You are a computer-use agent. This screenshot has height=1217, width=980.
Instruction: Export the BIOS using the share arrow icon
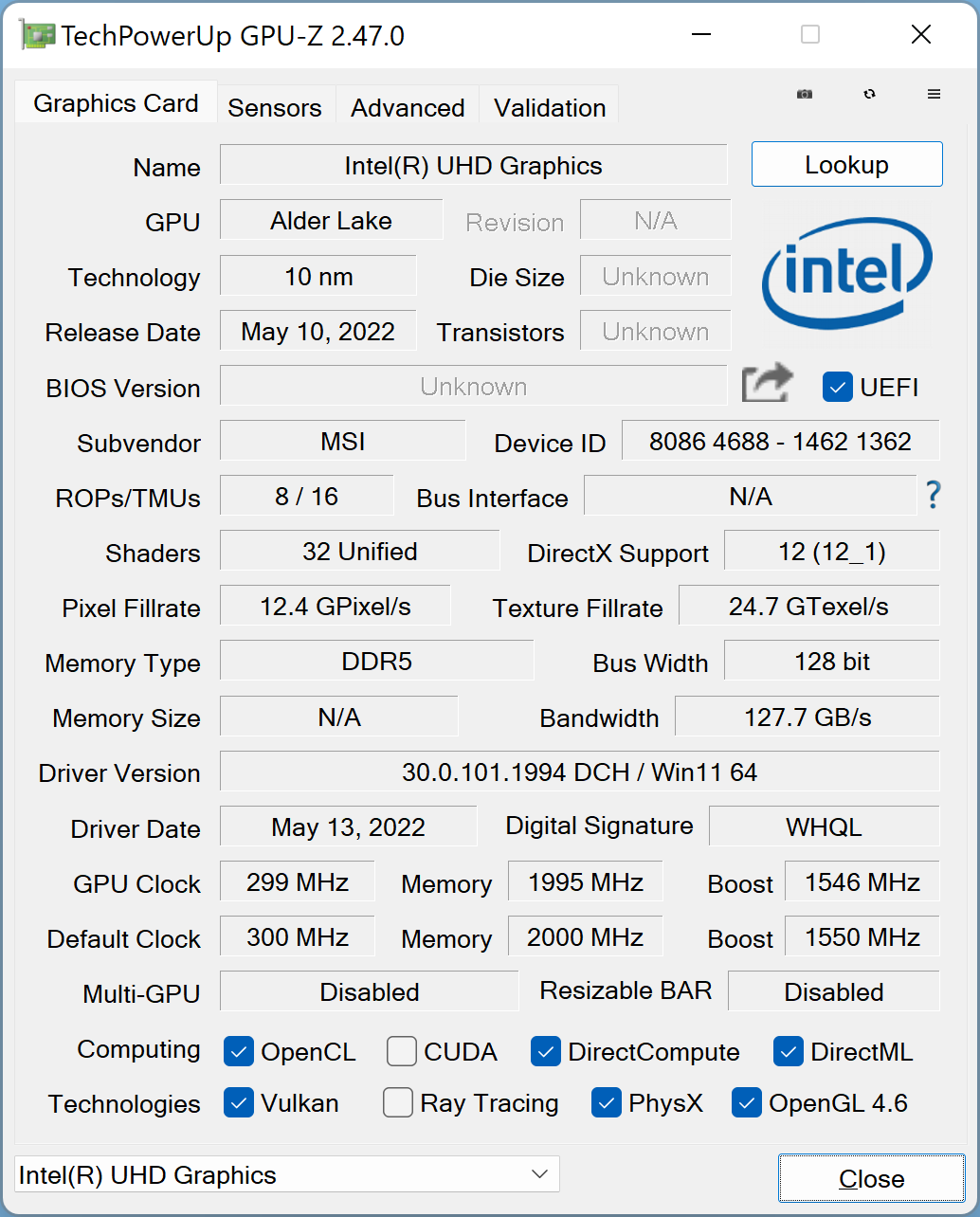click(766, 382)
